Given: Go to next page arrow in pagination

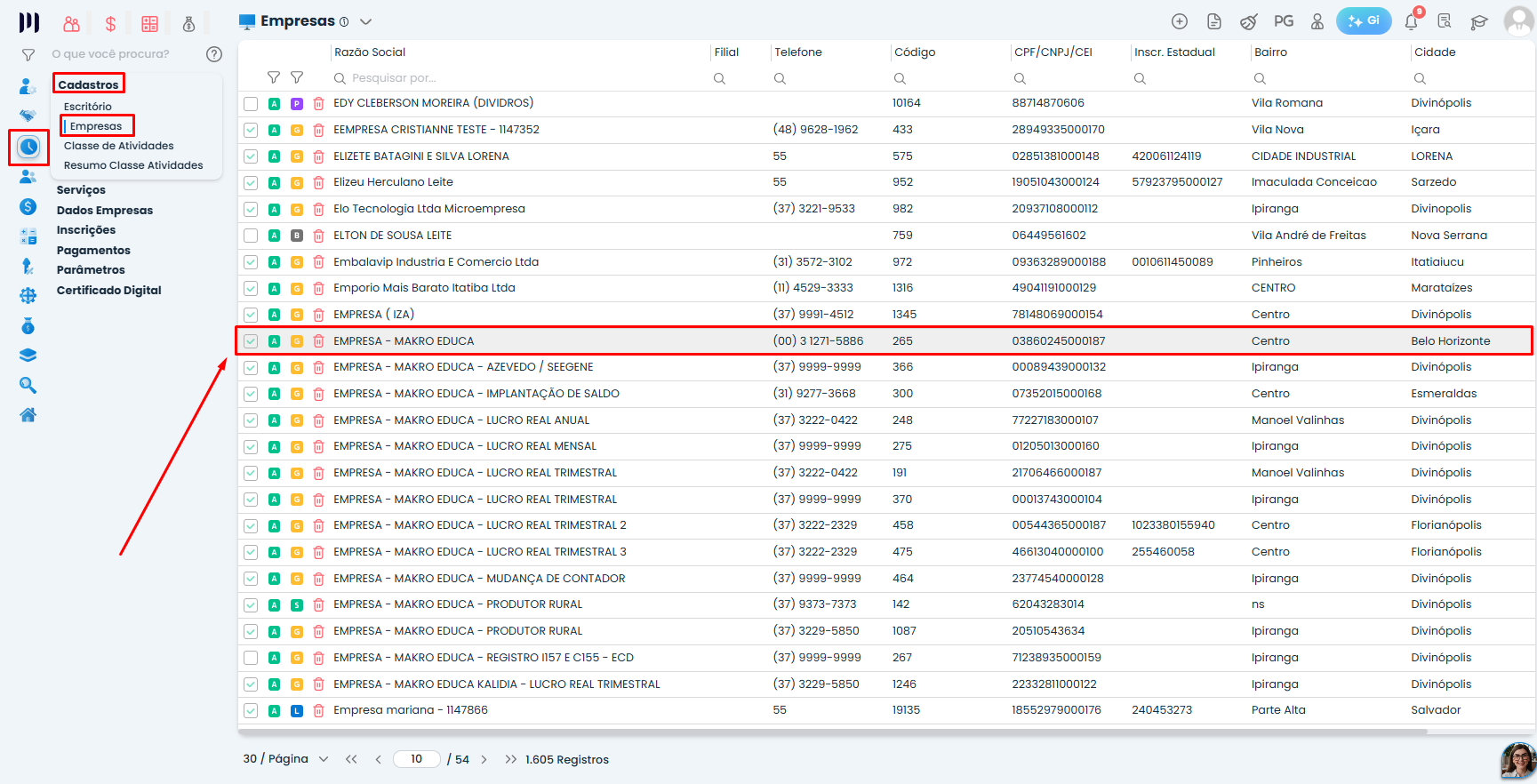Looking at the screenshot, I should point(484,759).
